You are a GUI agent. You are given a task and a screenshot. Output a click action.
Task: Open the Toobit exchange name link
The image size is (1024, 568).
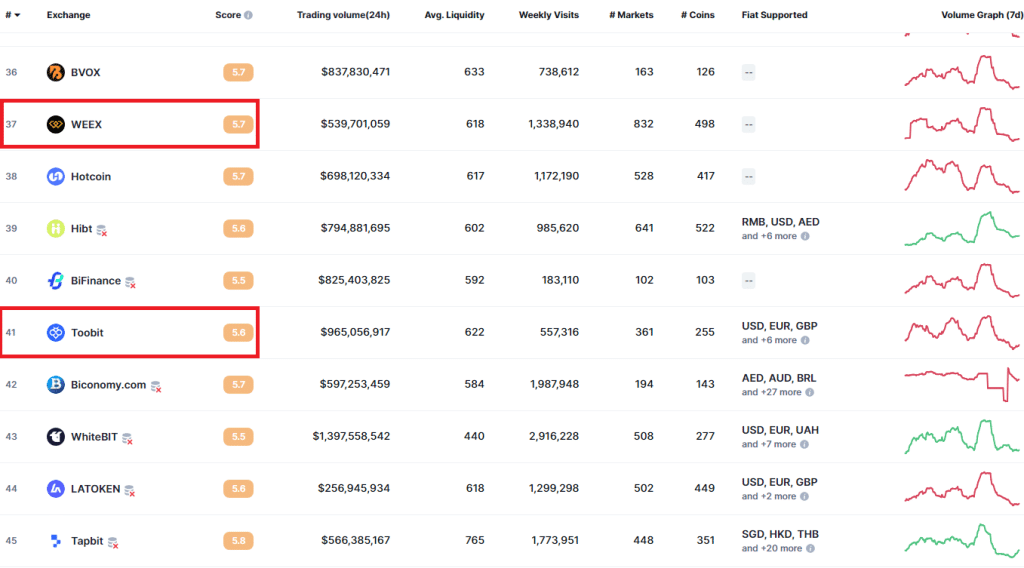(87, 333)
